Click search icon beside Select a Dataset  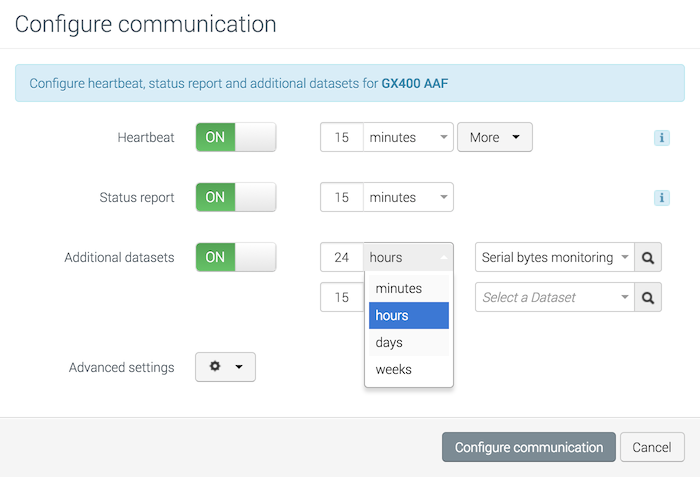click(x=648, y=297)
